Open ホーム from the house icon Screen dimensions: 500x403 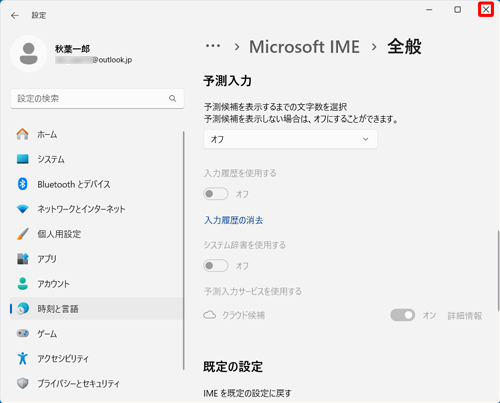[x=23, y=134]
